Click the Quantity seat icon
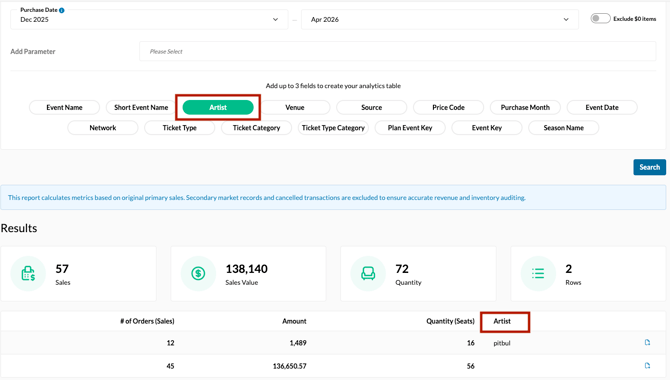Viewport: 670px width, 380px height. (368, 274)
